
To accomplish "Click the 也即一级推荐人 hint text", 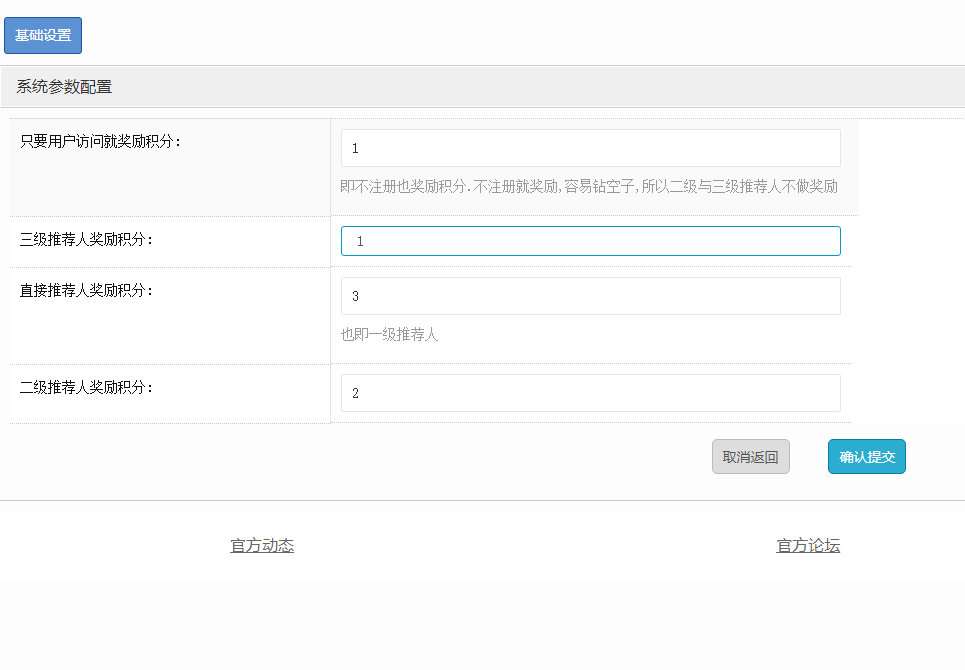I will pyautogui.click(x=389, y=335).
